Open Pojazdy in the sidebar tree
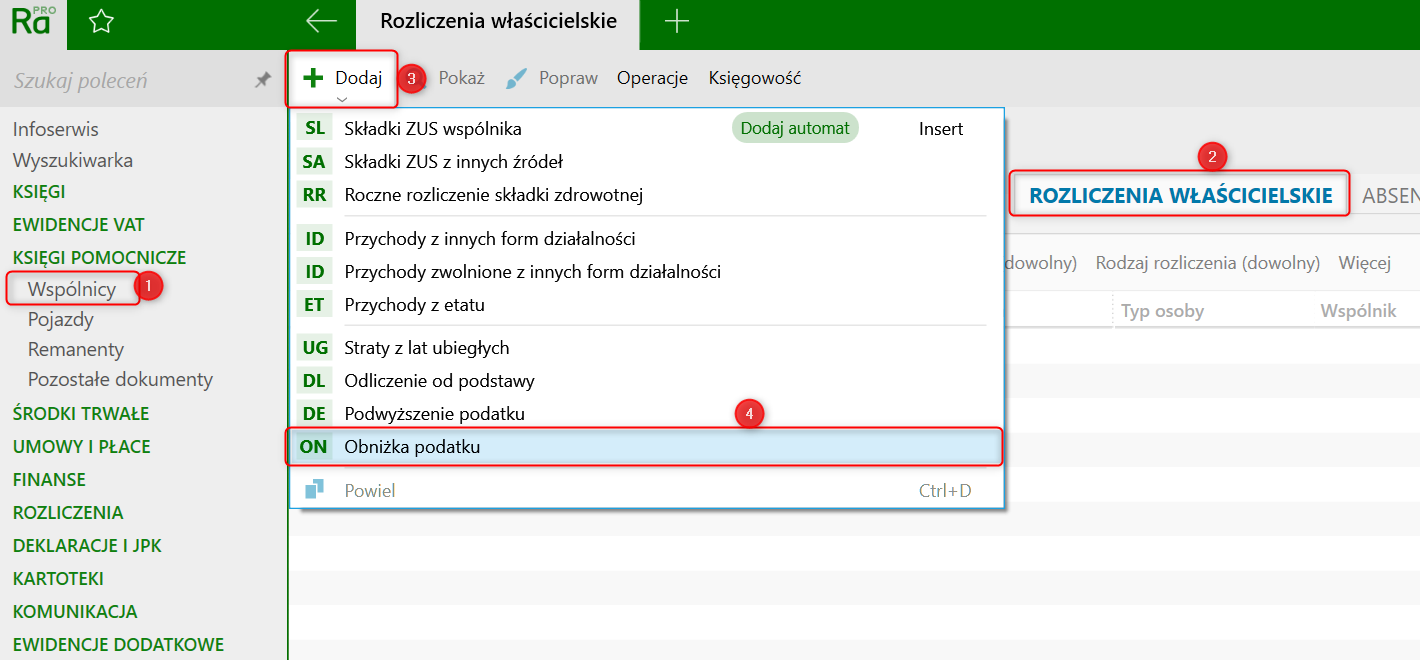Image resolution: width=1420 pixels, height=660 pixels. 61,319
